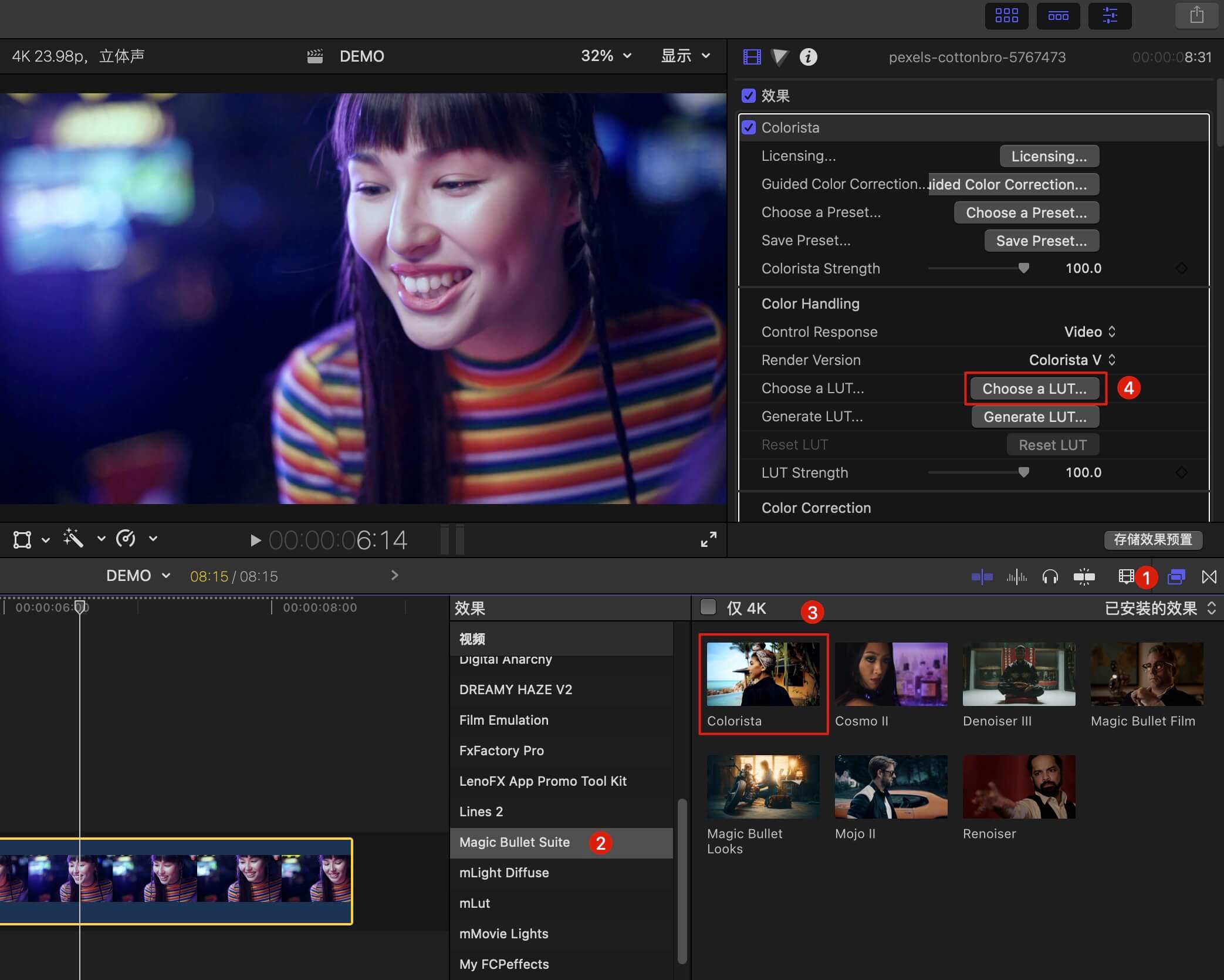Screen dimensions: 1224x980
Task: Select the Cosmo II effect thumbnail
Action: 891,674
